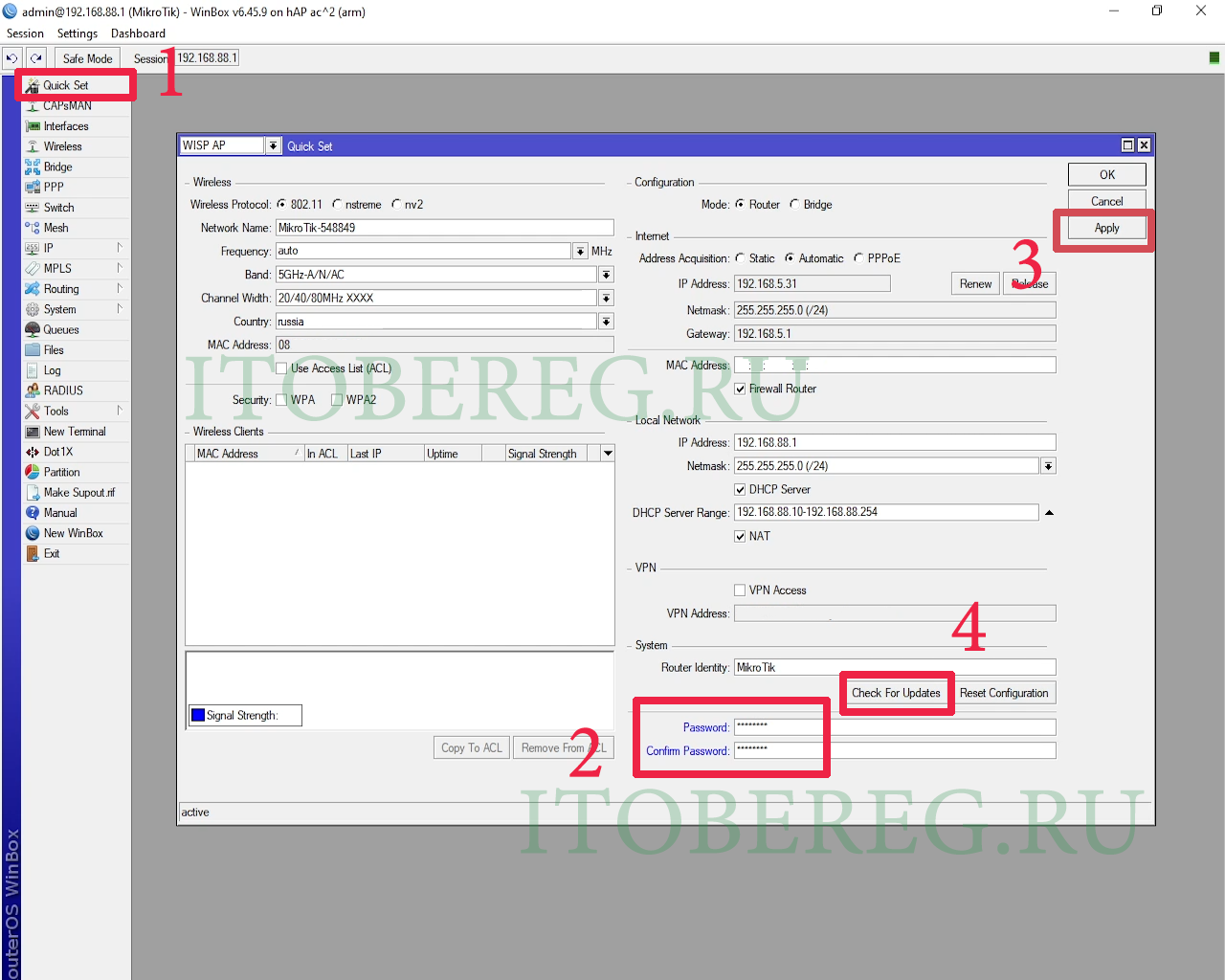Uncheck the Firewall Router checkbox
The image size is (1225, 980).
pos(740,389)
